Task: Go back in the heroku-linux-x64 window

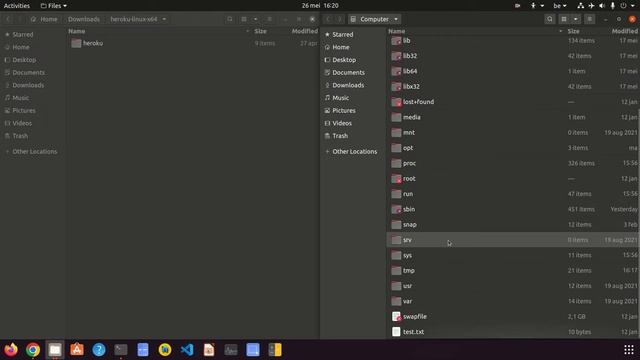Action: coord(8,19)
